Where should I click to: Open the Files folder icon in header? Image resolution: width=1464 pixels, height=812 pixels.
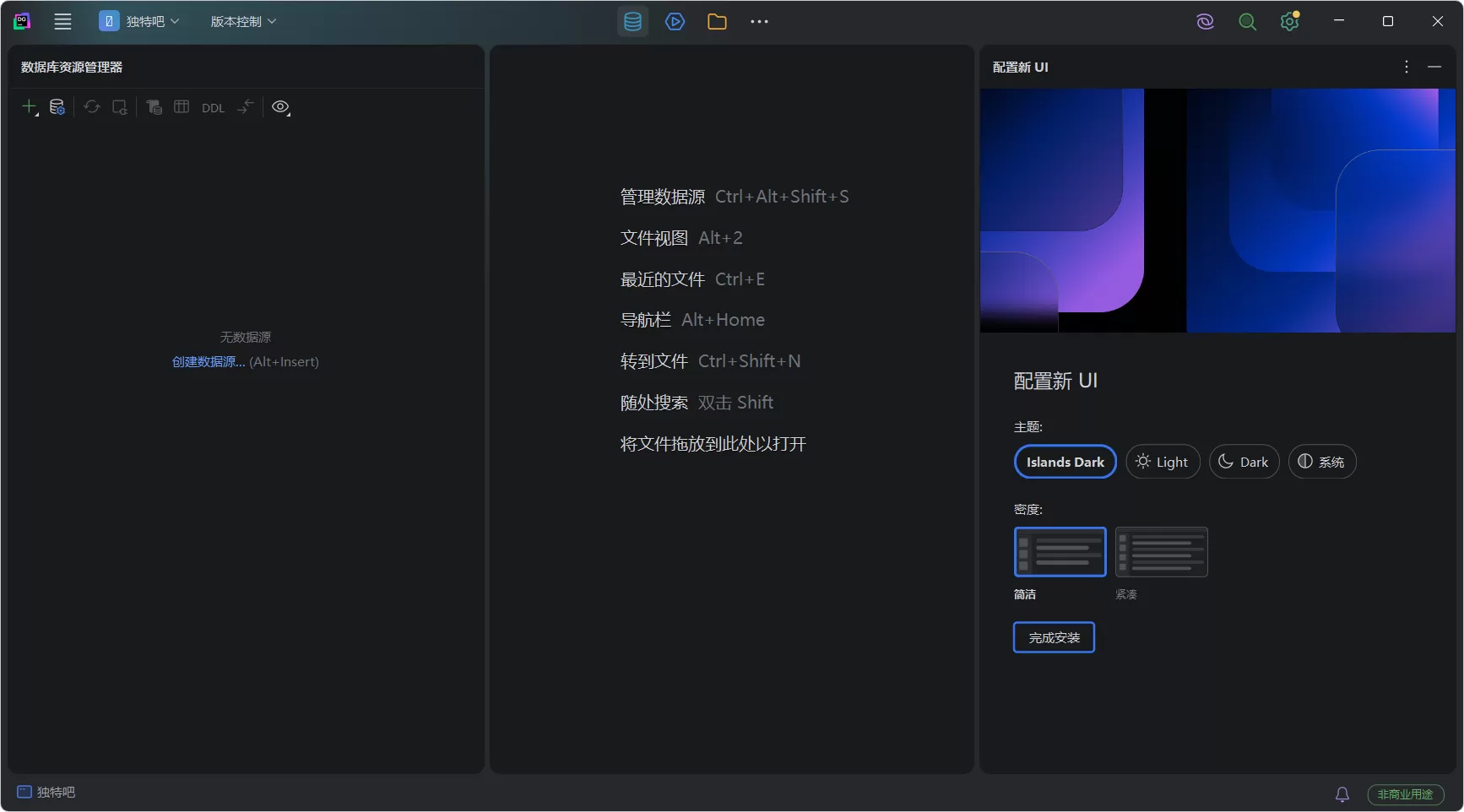coord(717,21)
